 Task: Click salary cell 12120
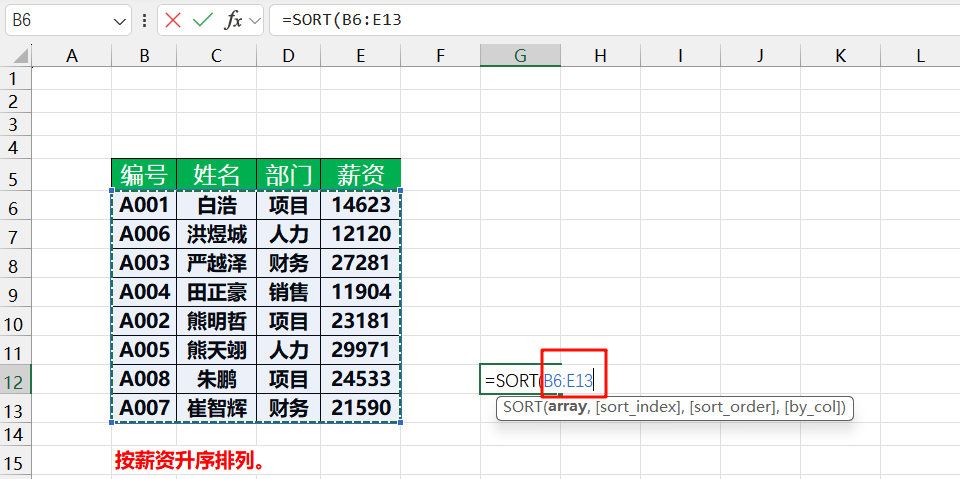coord(361,233)
